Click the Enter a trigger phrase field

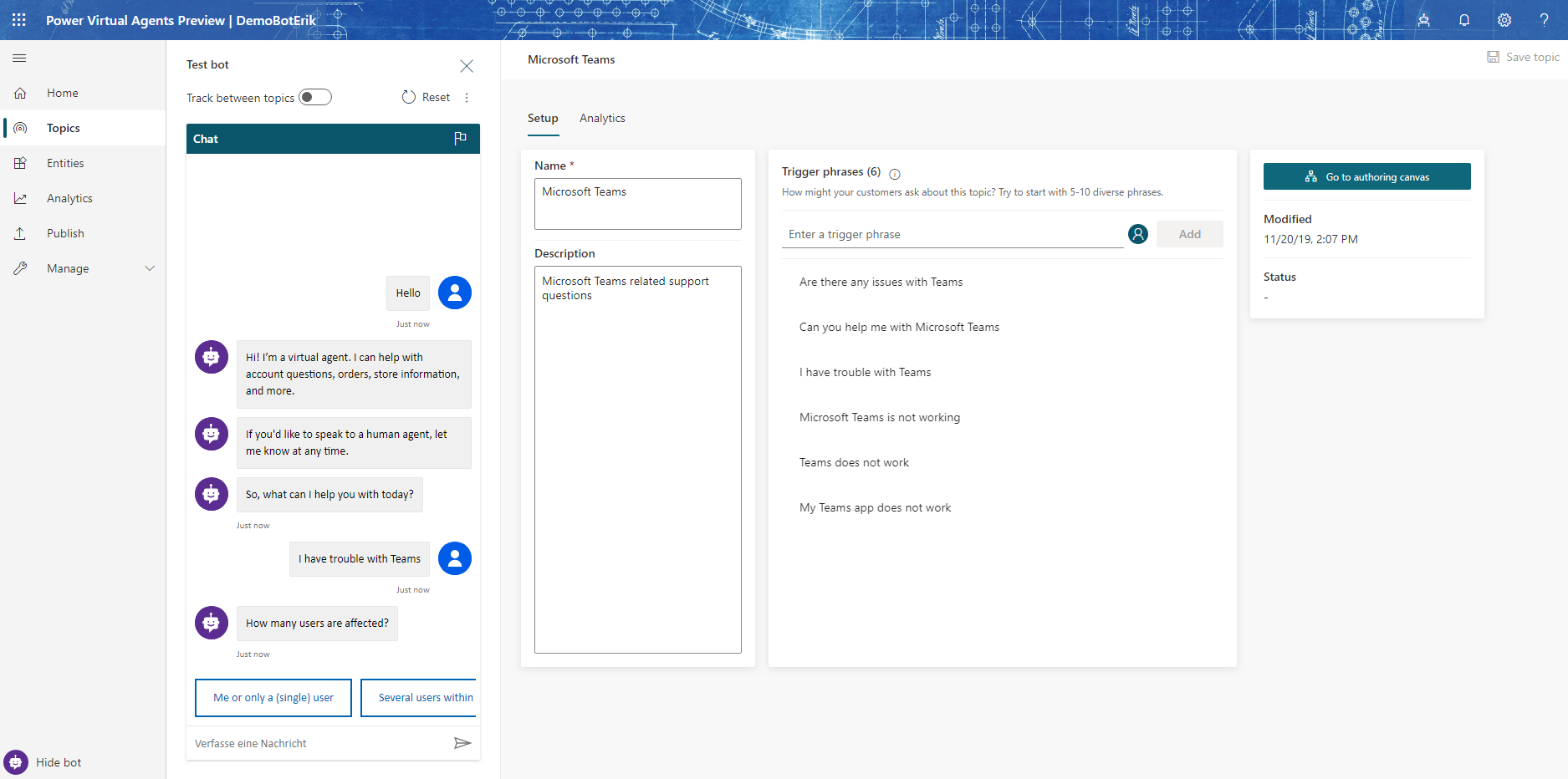click(953, 235)
